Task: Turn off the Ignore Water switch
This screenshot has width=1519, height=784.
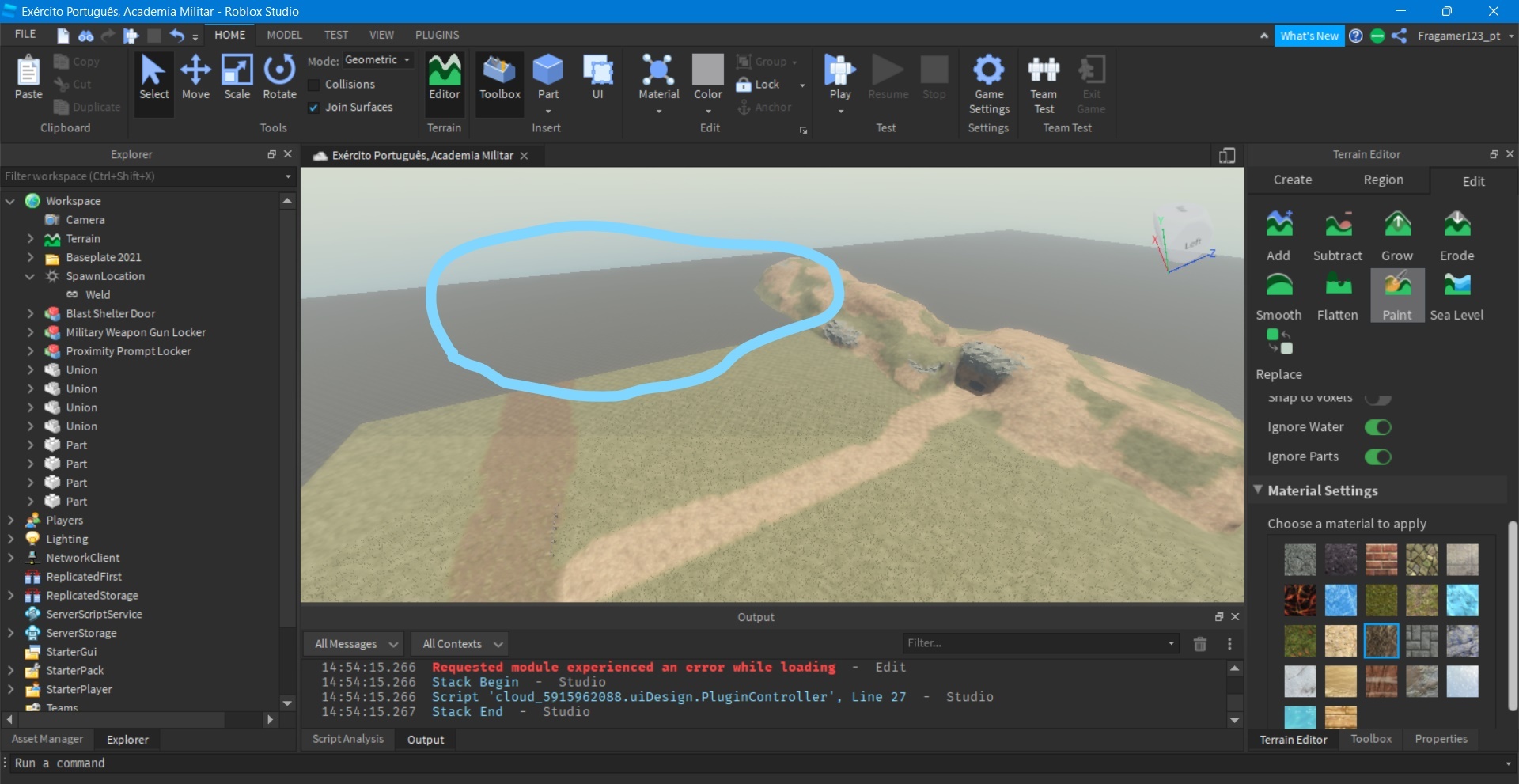Action: [1378, 427]
